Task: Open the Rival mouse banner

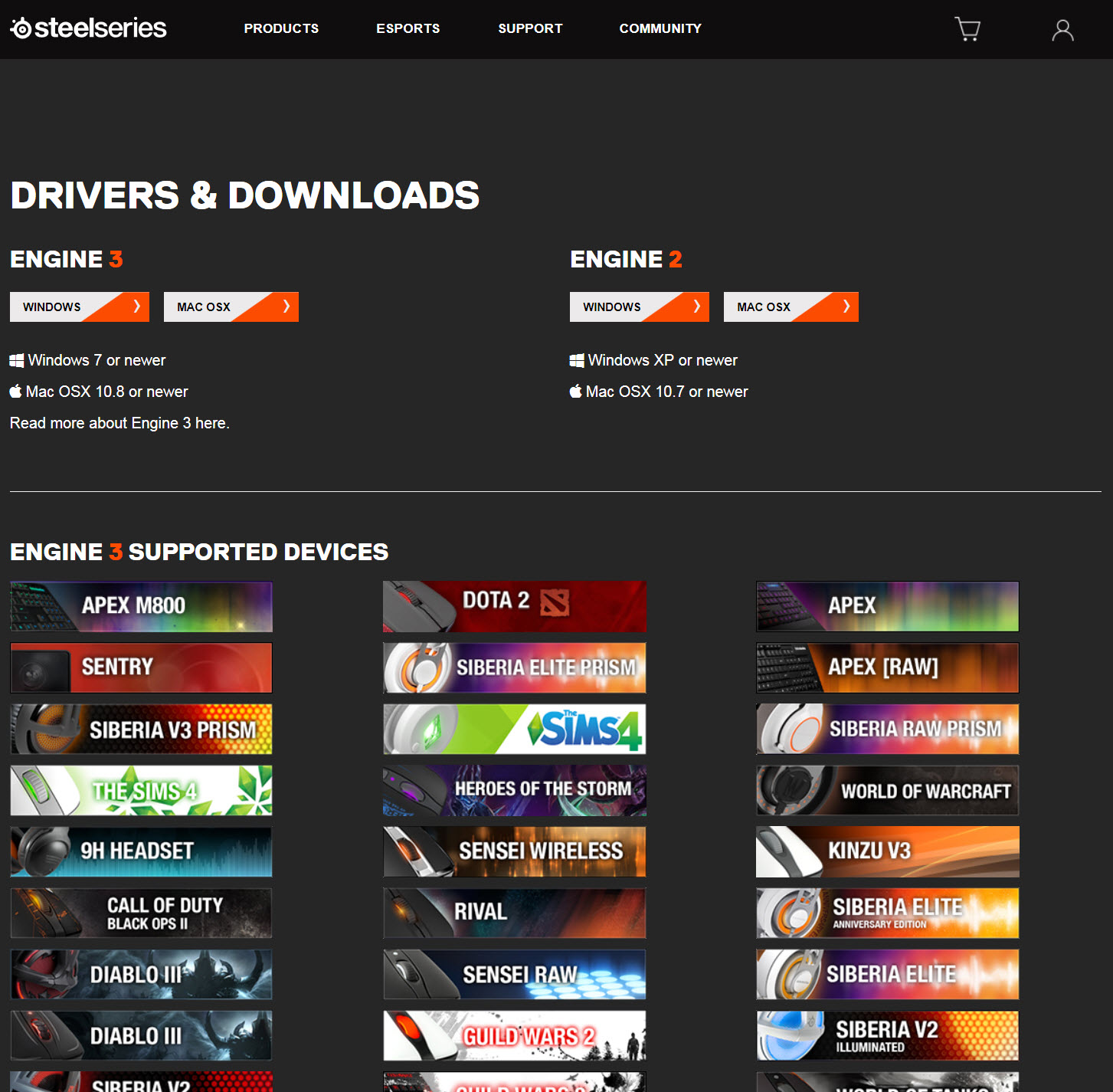Action: click(515, 913)
